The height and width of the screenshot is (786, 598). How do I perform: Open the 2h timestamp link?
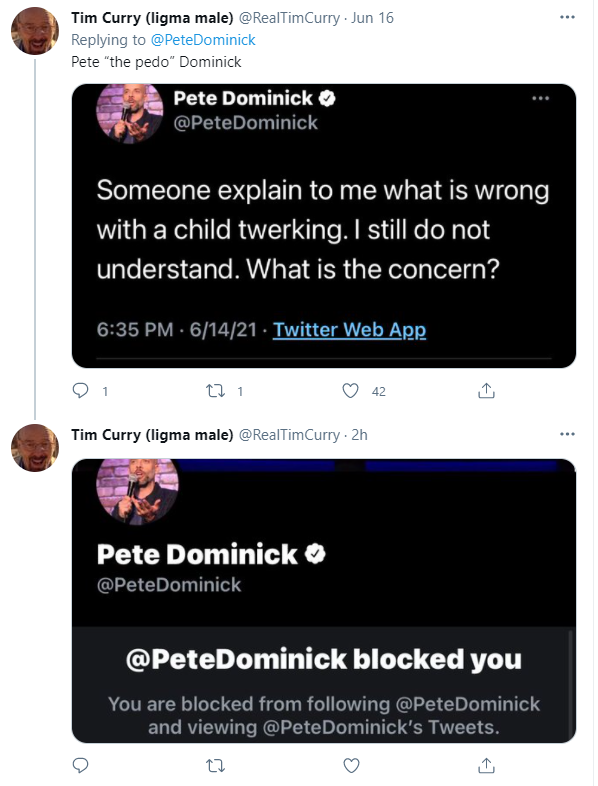(x=359, y=435)
